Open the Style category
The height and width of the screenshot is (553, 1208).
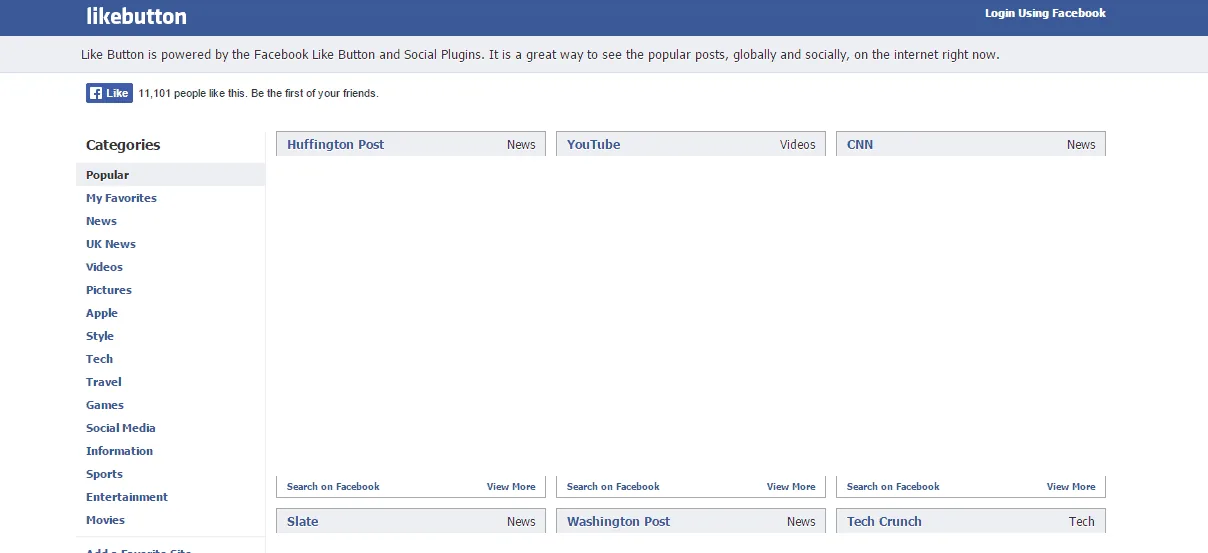[100, 336]
